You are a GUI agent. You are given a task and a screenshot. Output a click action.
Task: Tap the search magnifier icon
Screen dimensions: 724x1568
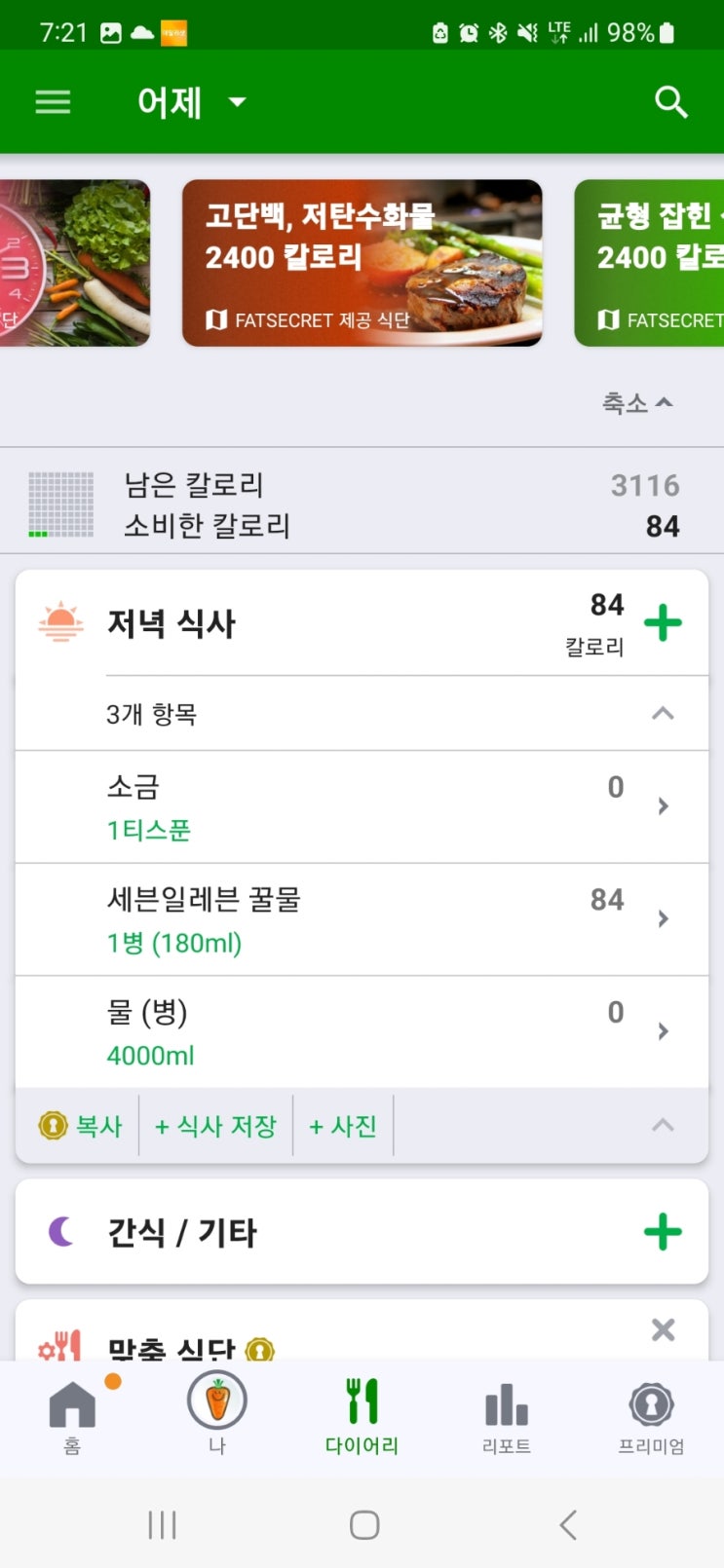click(x=670, y=102)
